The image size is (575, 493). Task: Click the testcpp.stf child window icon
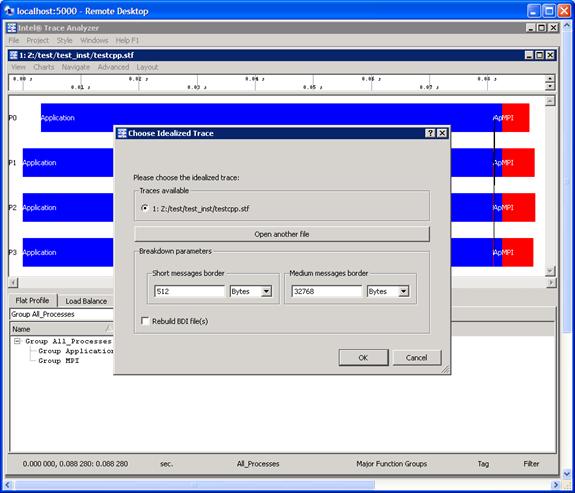[x=14, y=55]
